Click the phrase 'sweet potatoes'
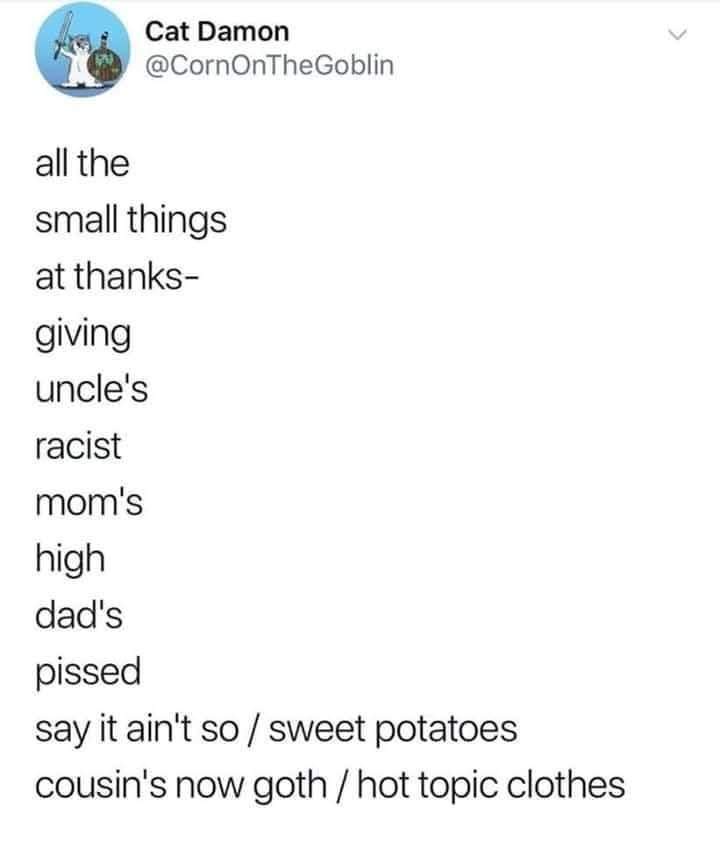The width and height of the screenshot is (720, 841). tap(393, 729)
